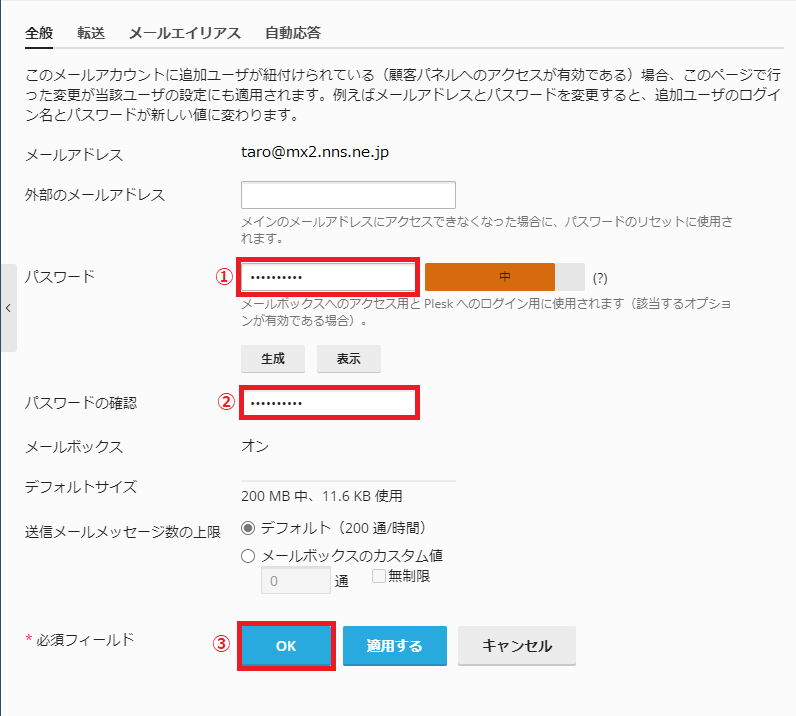The image size is (796, 716).
Task: Open the 転送 tab
Action: tap(91, 32)
